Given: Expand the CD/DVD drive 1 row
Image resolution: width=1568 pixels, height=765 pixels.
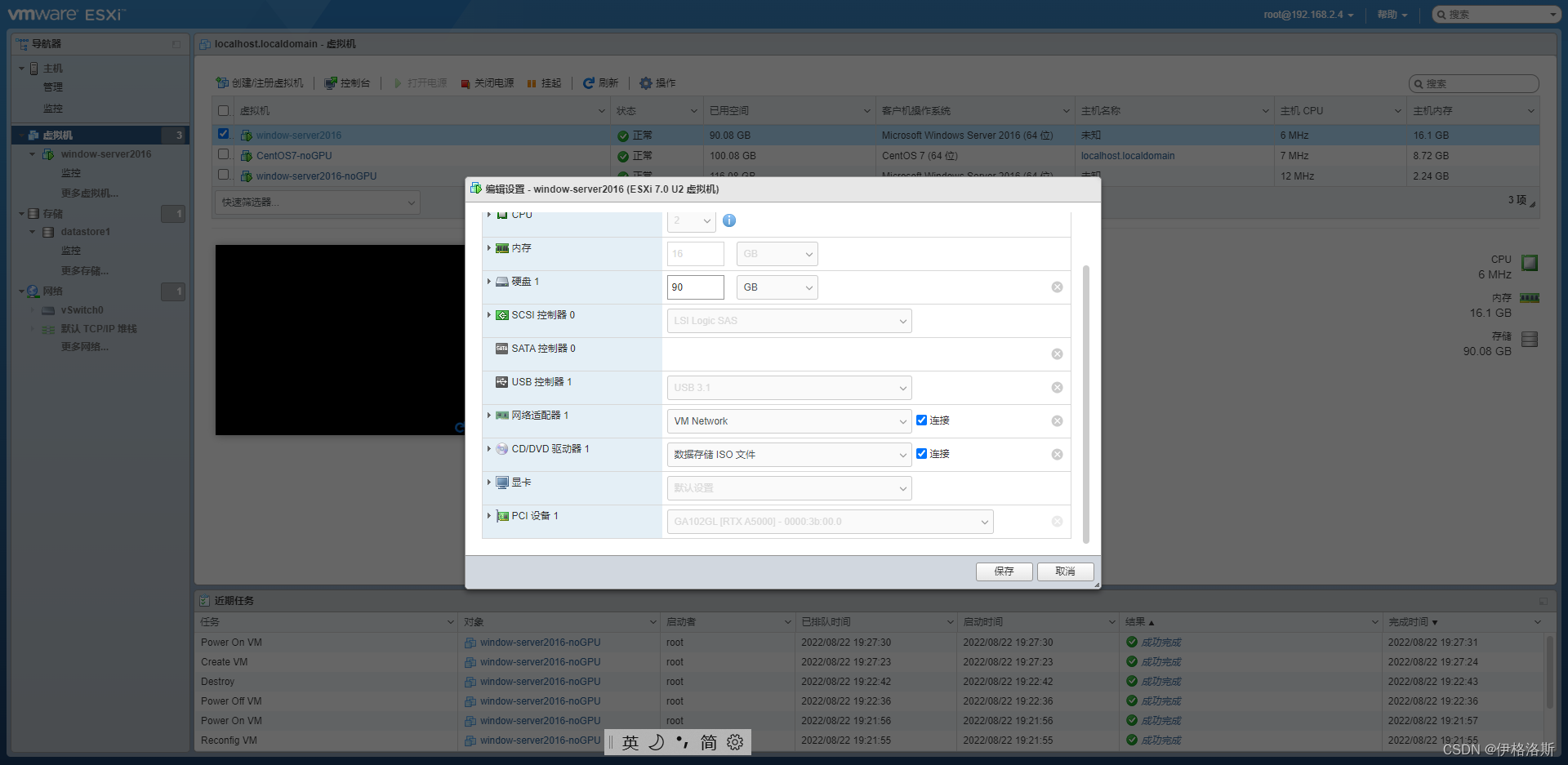Looking at the screenshot, I should coord(489,449).
